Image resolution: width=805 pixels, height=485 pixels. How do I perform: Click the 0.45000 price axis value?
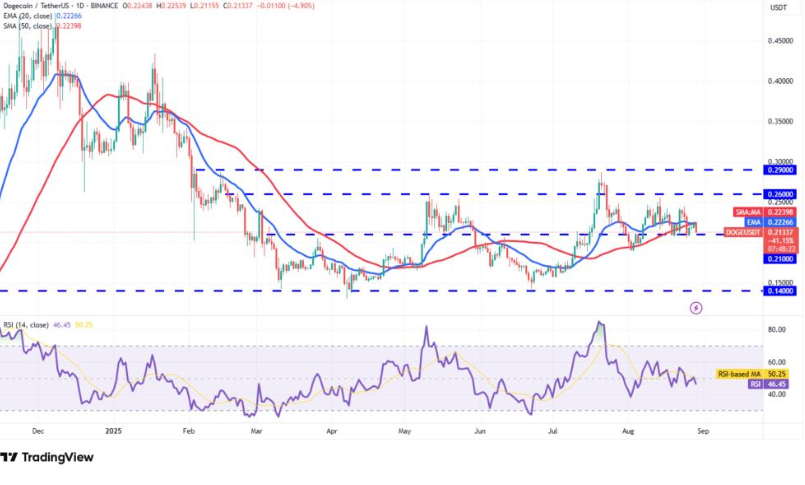(x=780, y=41)
